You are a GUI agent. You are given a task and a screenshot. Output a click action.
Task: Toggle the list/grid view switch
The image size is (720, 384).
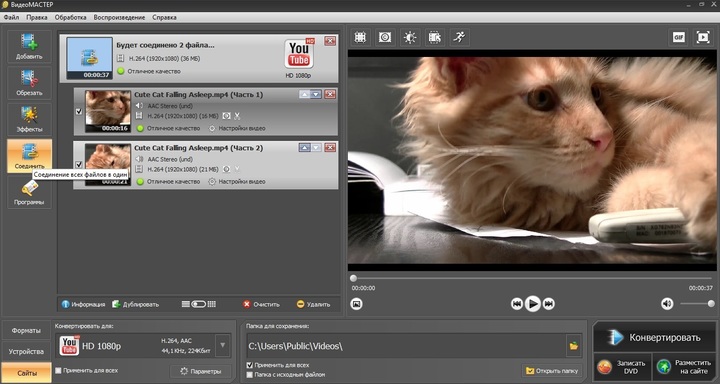point(198,304)
